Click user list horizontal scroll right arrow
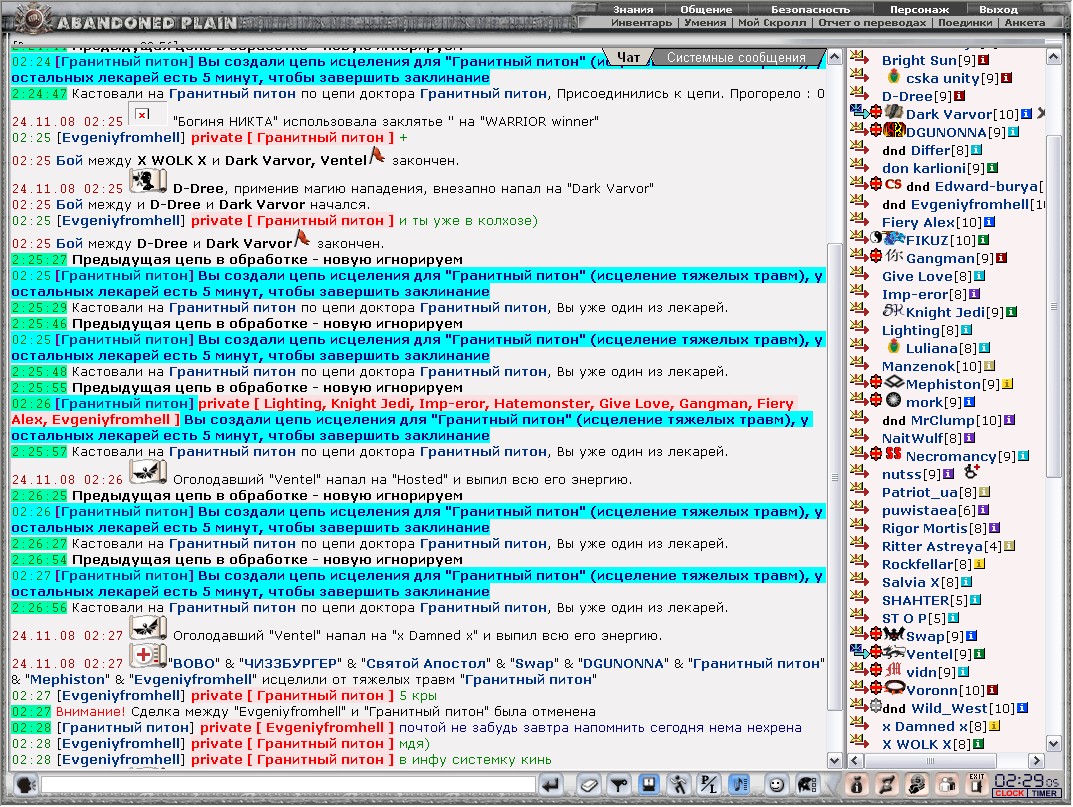Image resolution: width=1073 pixels, height=807 pixels. tap(1037, 760)
